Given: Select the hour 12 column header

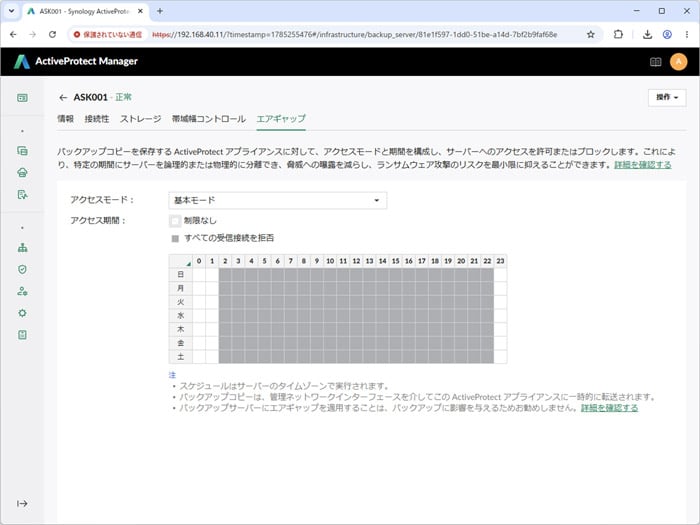Looking at the screenshot, I should click(356, 261).
